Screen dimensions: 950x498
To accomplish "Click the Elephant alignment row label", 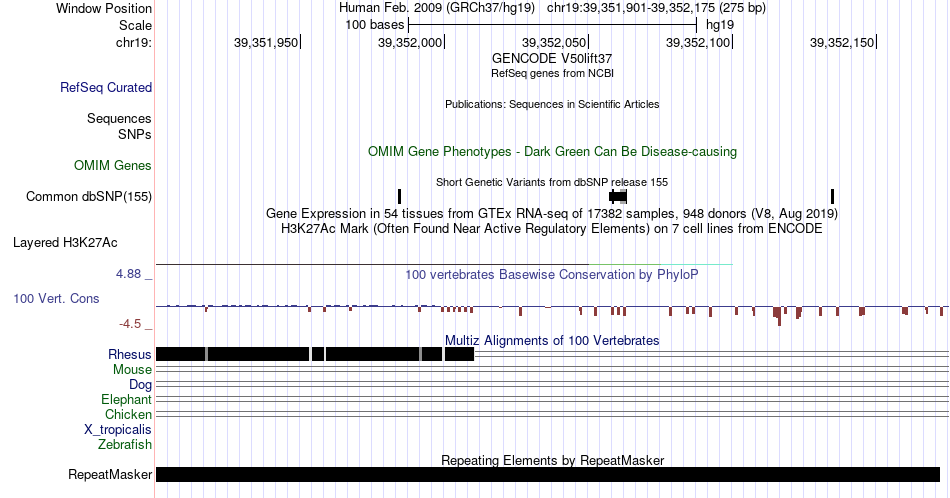I will (126, 399).
